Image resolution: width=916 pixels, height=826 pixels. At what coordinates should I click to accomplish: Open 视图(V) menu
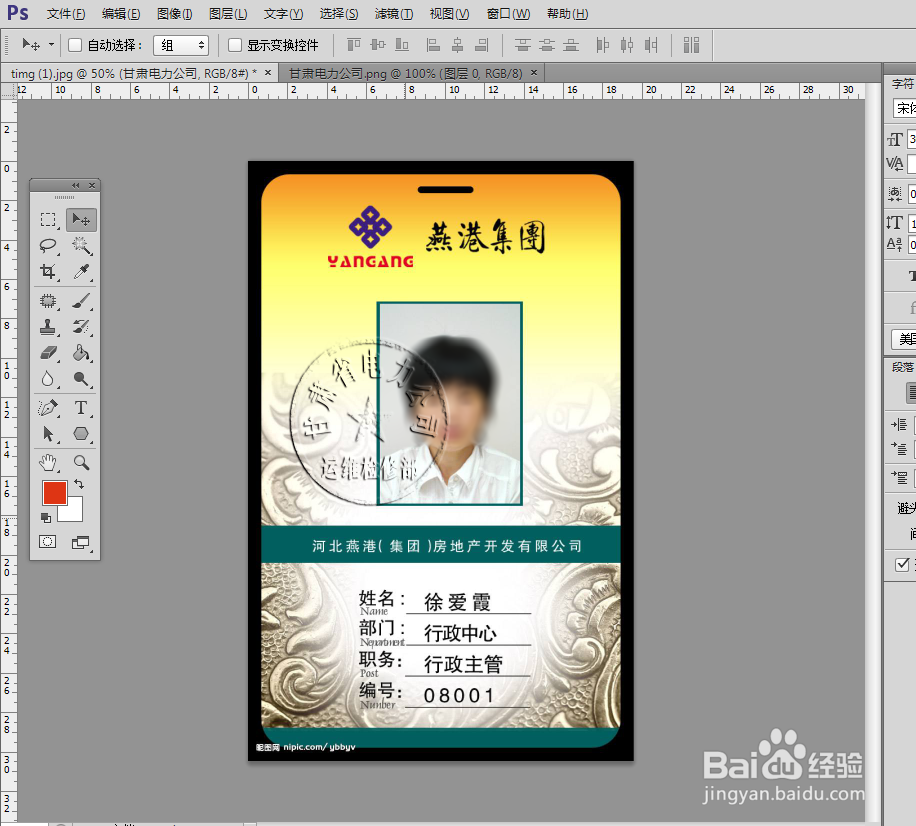point(449,13)
